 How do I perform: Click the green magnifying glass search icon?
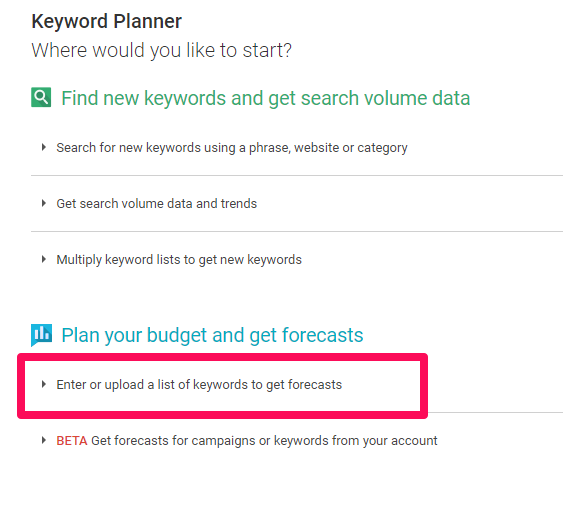(x=41, y=98)
